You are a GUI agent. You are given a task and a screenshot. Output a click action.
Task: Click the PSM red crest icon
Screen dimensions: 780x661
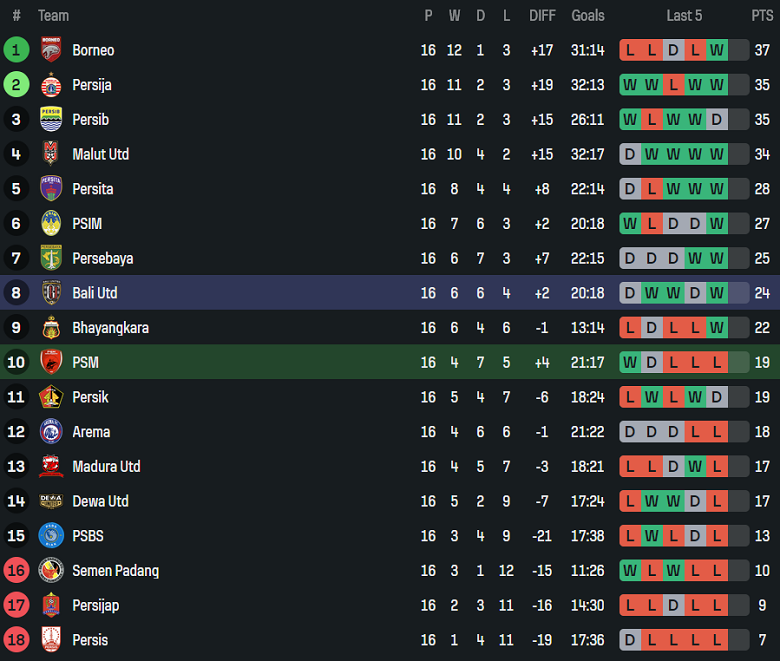(51, 362)
